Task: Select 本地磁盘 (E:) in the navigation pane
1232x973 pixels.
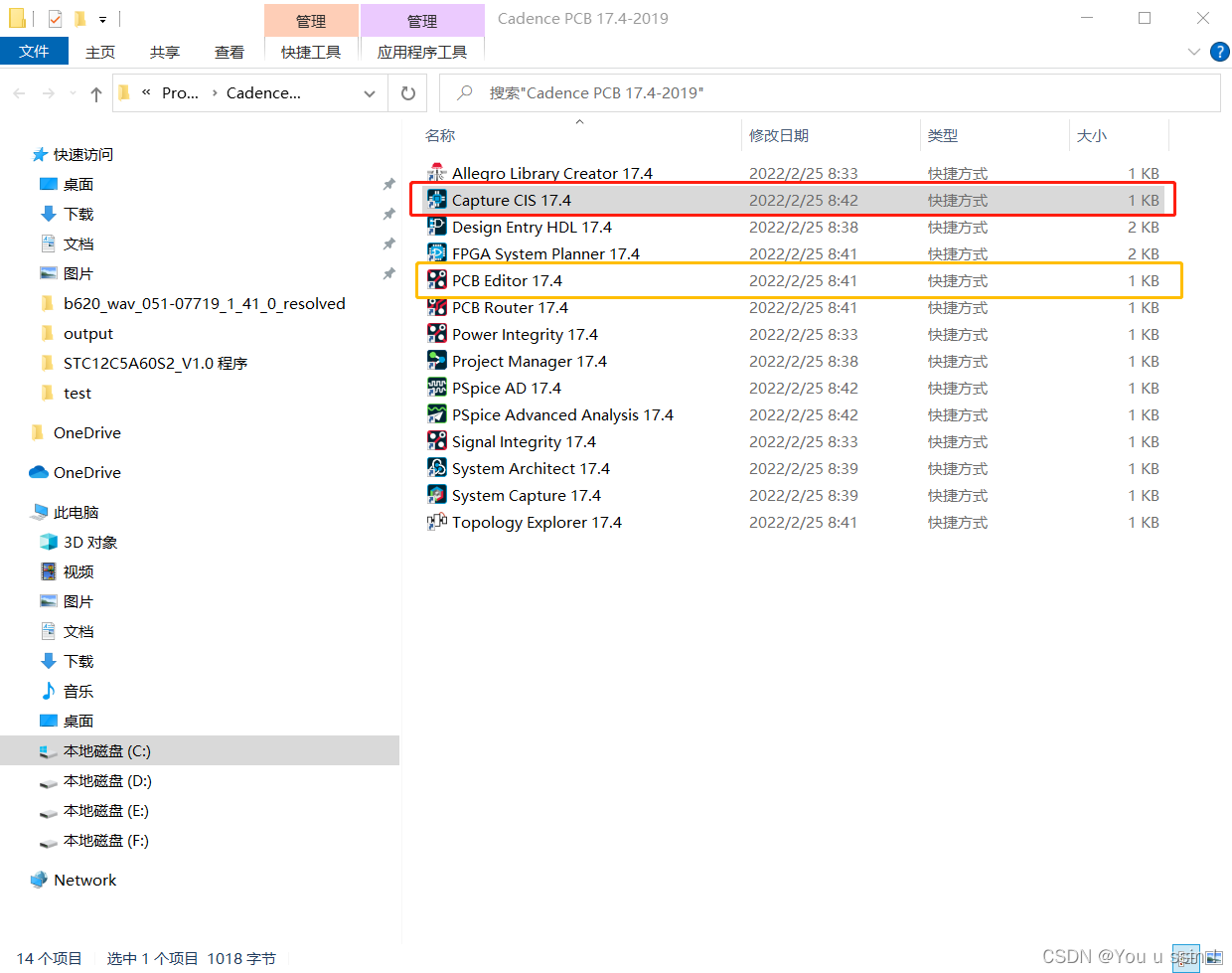Action: click(x=106, y=811)
